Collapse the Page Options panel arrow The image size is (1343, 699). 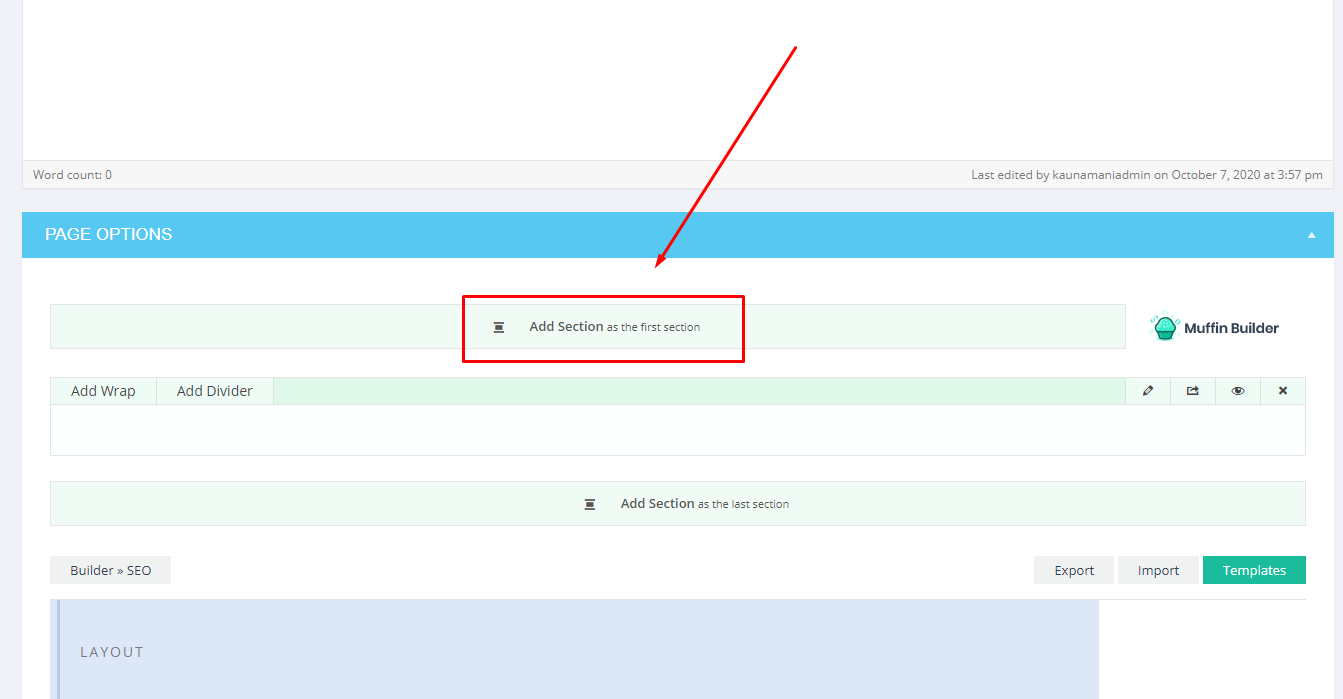coord(1311,234)
